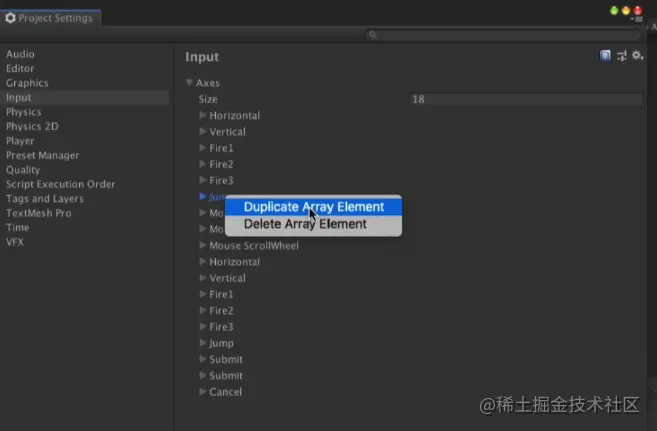Collapse the Axes foldout arrow

(189, 83)
